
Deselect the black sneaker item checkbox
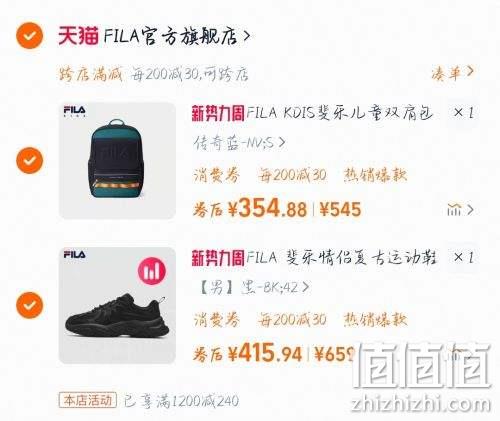[x=30, y=305]
